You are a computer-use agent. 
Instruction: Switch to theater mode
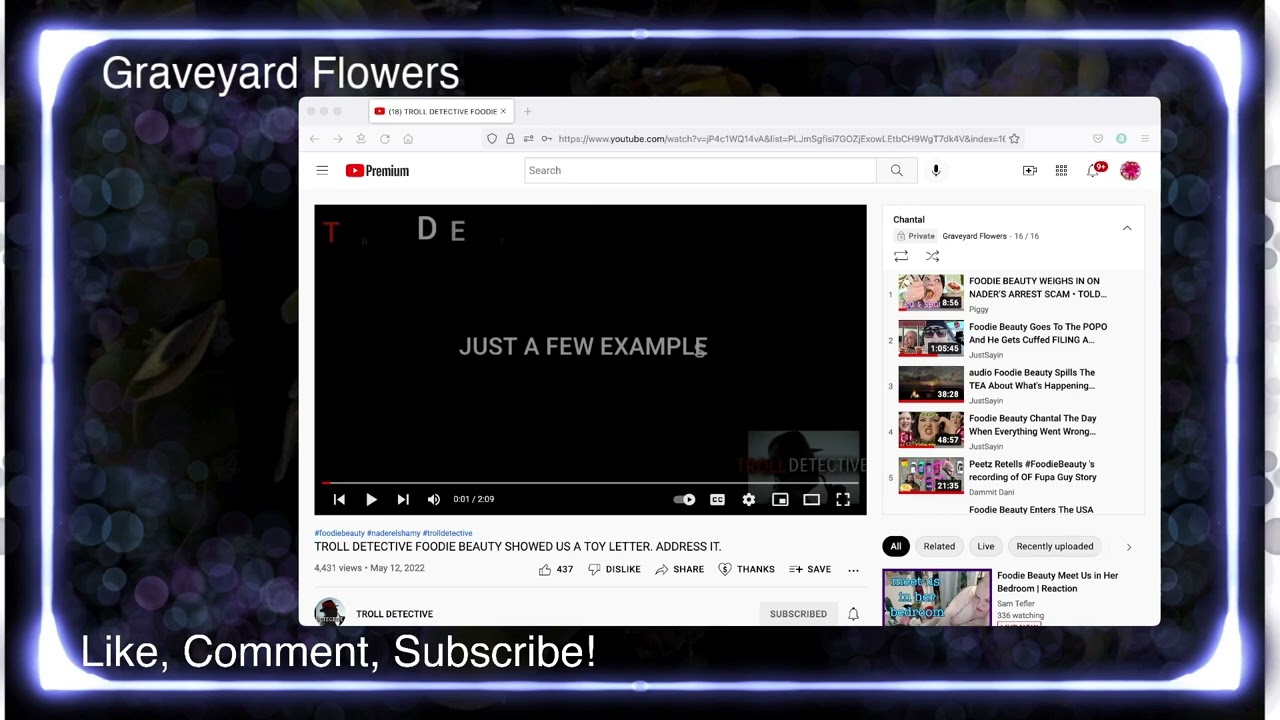pyautogui.click(x=812, y=499)
